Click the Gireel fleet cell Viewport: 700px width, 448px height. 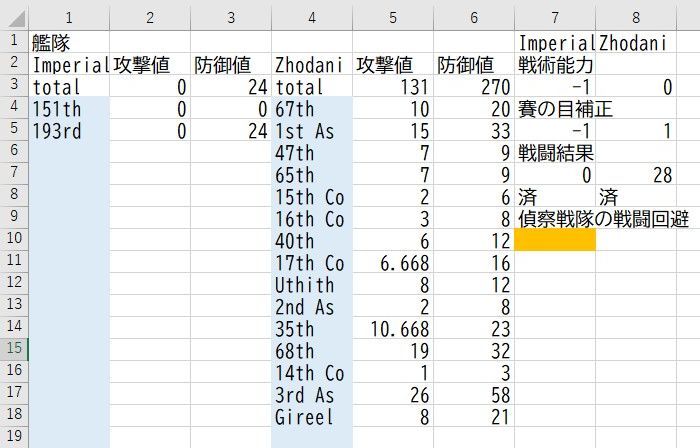coord(312,415)
